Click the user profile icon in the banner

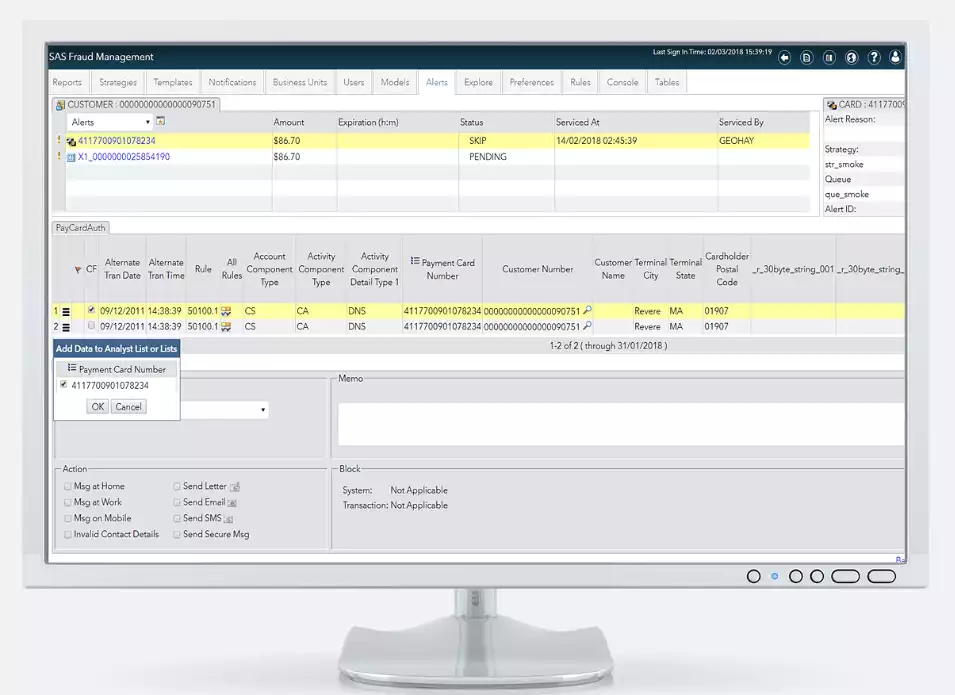click(897, 58)
